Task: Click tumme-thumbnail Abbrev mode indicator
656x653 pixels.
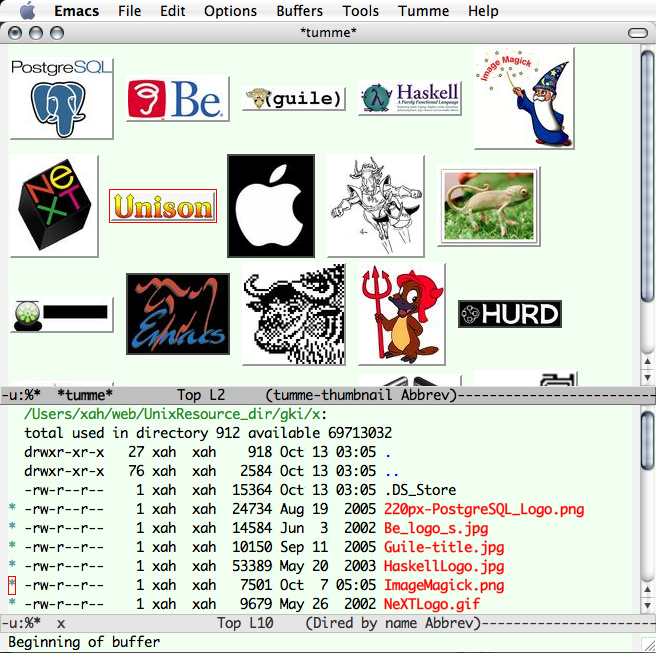Action: 361,395
